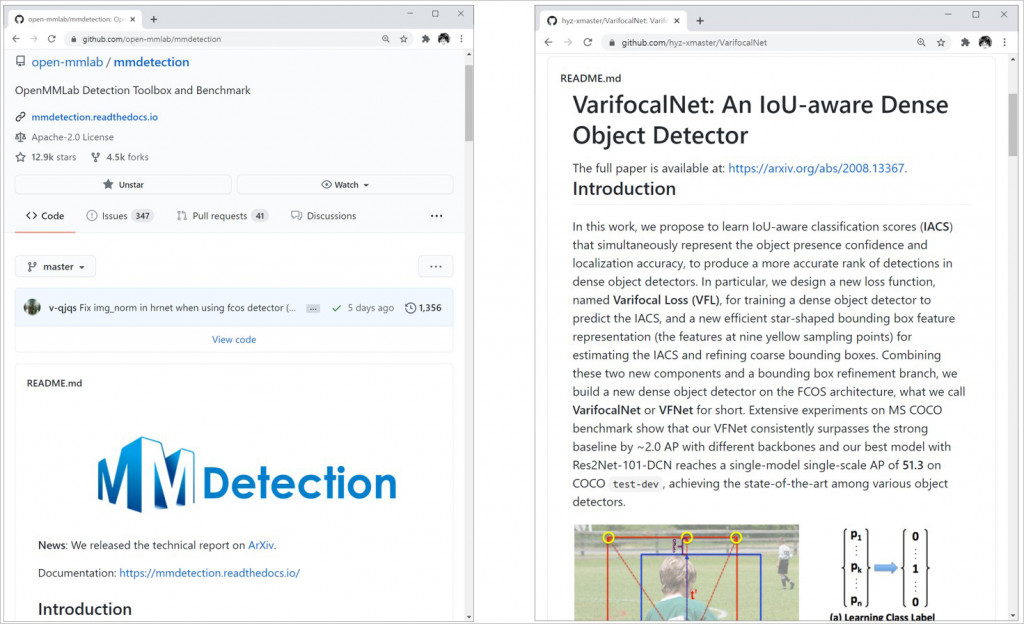Image resolution: width=1024 pixels, height=624 pixels.
Task: Click README.md label in VarifocalNet window
Action: [x=590, y=78]
